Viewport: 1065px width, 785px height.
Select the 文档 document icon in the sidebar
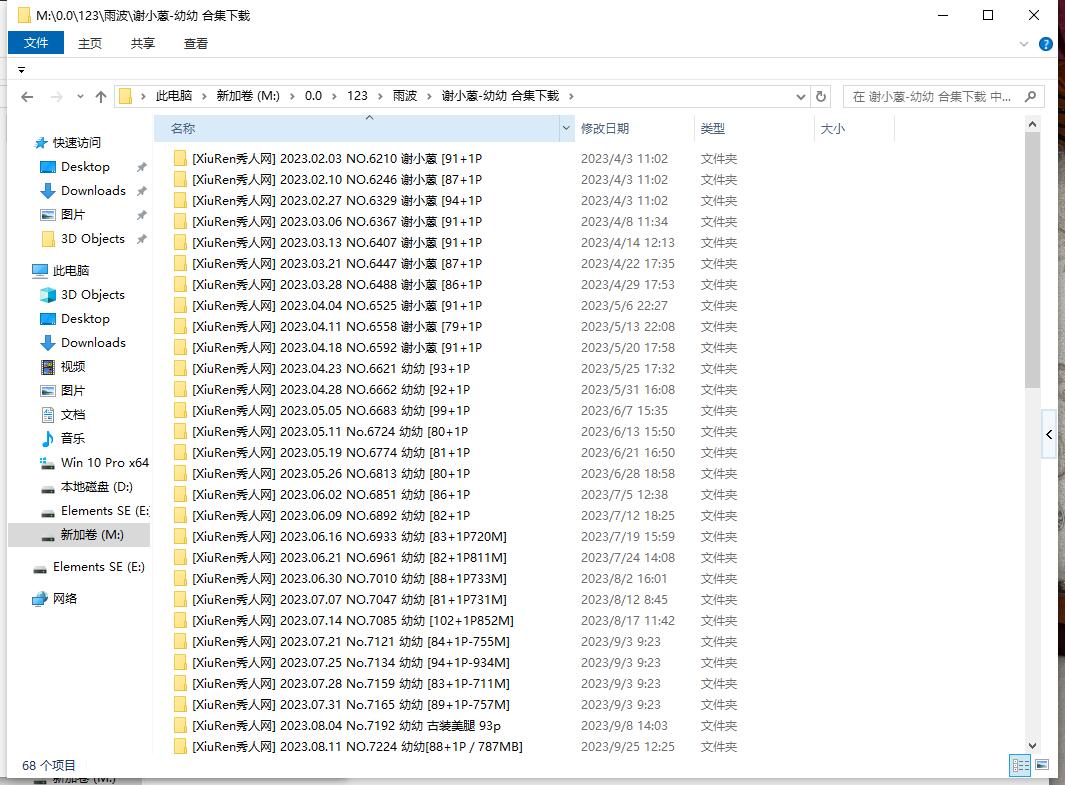coord(48,415)
